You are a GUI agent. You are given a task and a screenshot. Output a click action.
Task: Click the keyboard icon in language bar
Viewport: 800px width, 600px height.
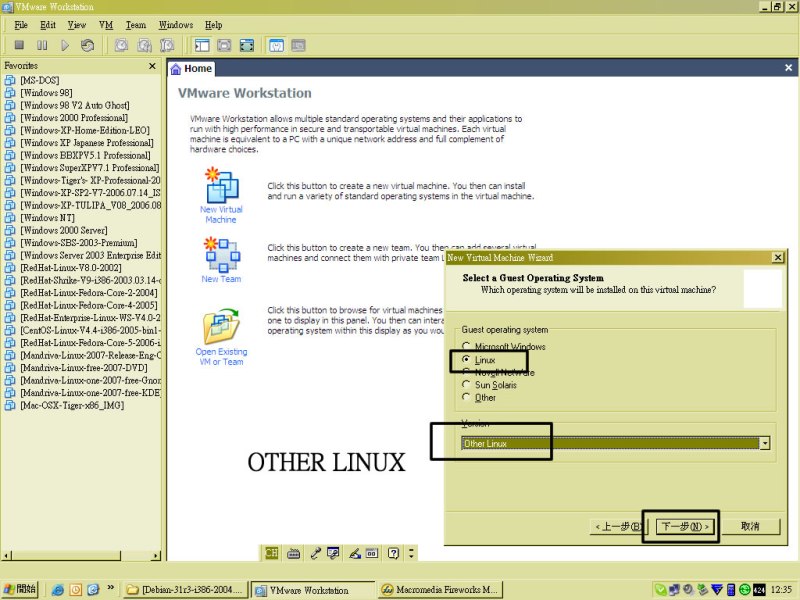tap(293, 553)
